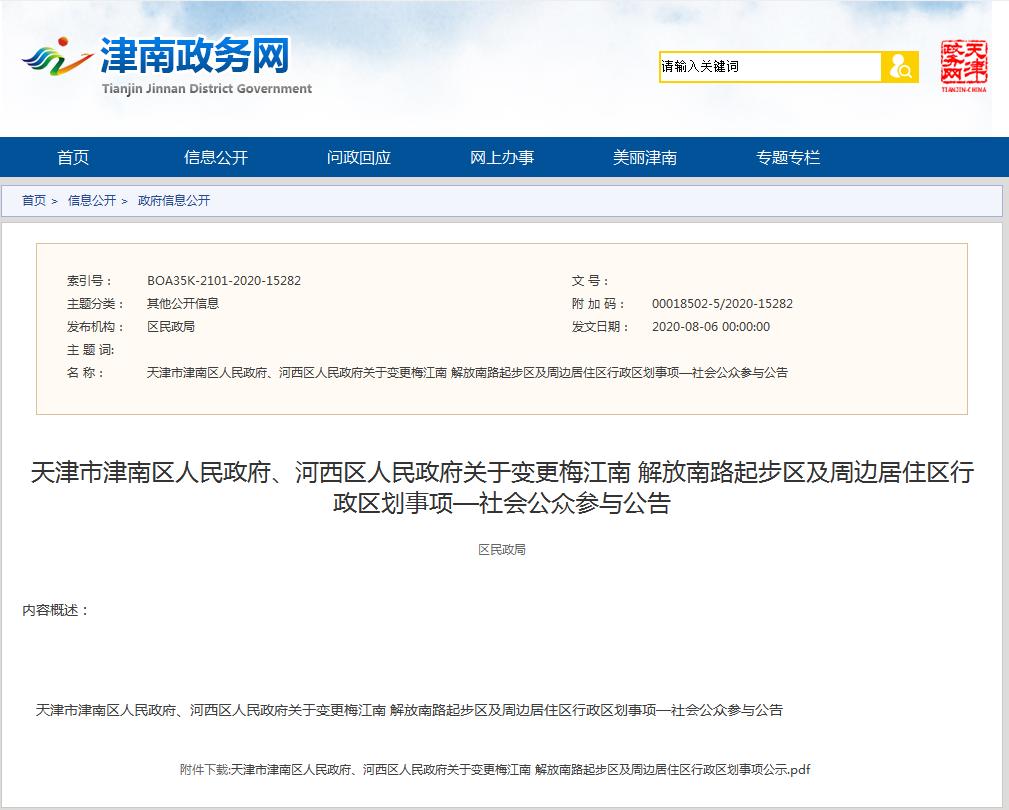Click the yellow search magnifier button
The image size is (1009, 810).
click(900, 67)
